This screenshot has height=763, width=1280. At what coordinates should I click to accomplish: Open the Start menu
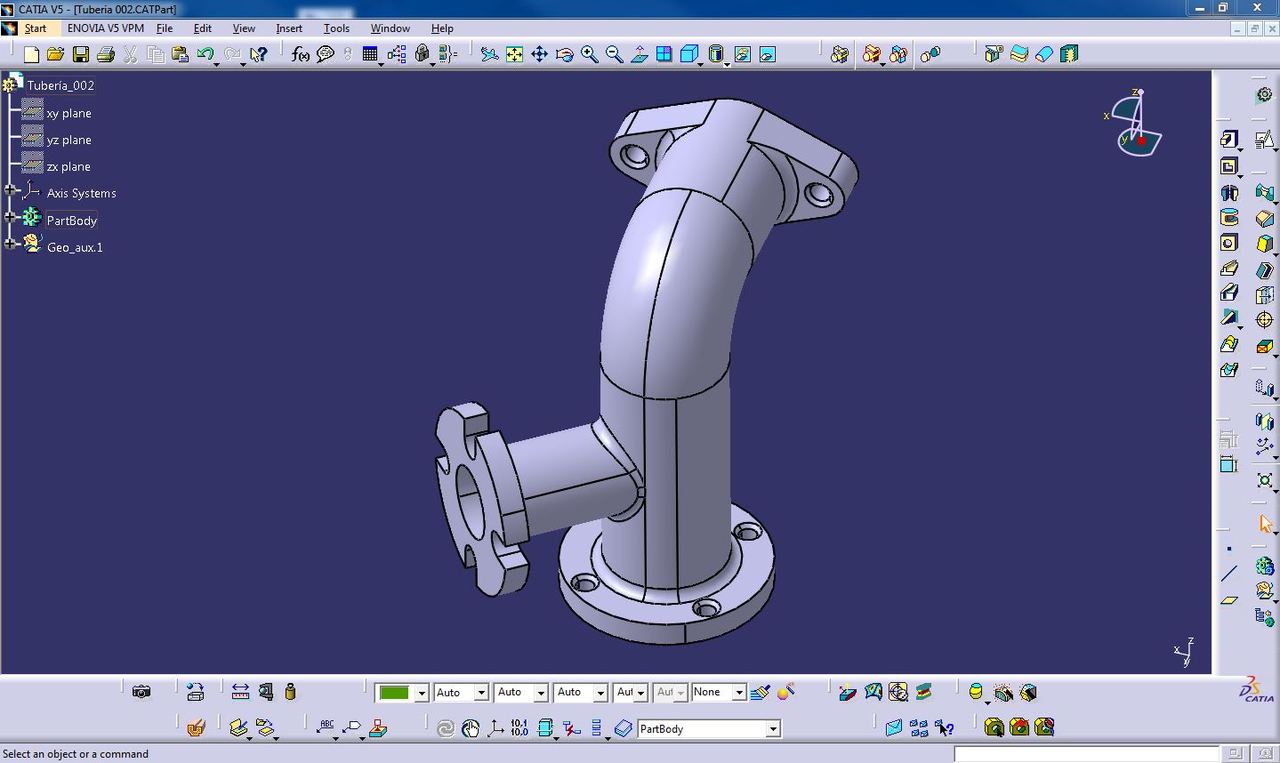pyautogui.click(x=35, y=28)
